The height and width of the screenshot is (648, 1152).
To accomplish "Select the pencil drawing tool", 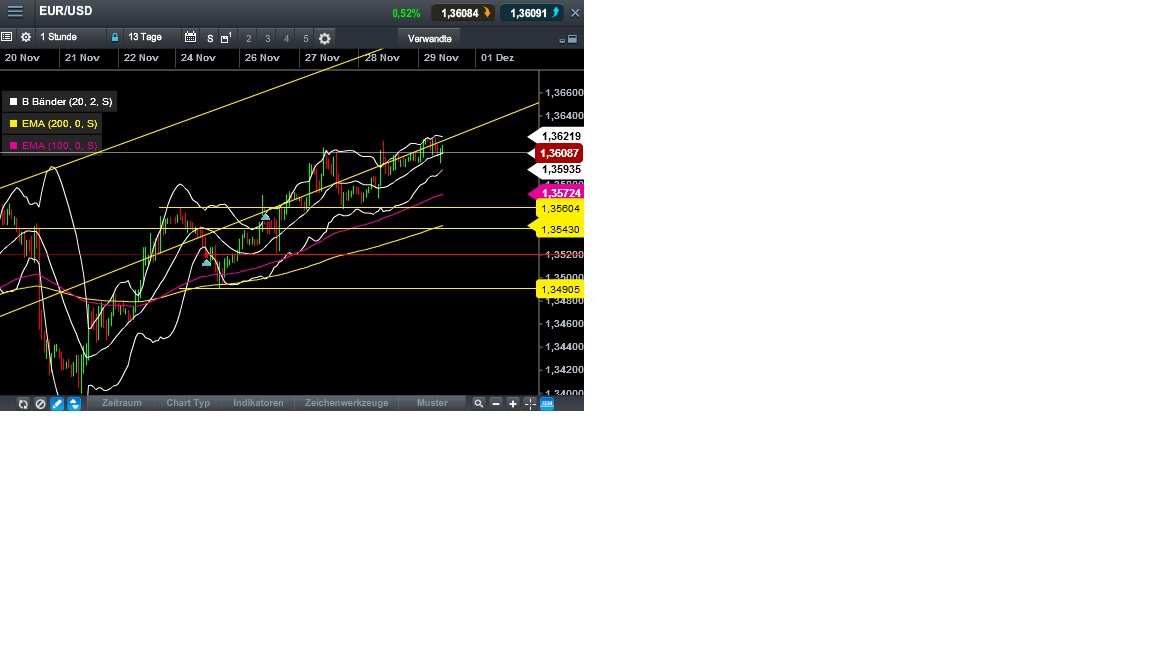I will point(56,403).
